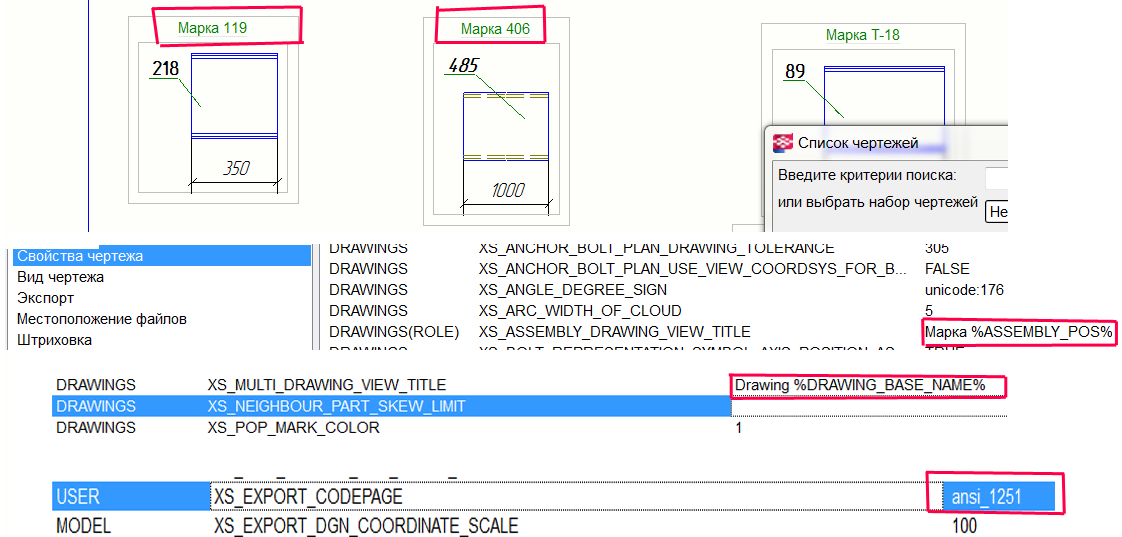
Task: Select highlighted XS_NEIGHBOUR_PART_SKEW_LIMIT row
Action: [391, 406]
